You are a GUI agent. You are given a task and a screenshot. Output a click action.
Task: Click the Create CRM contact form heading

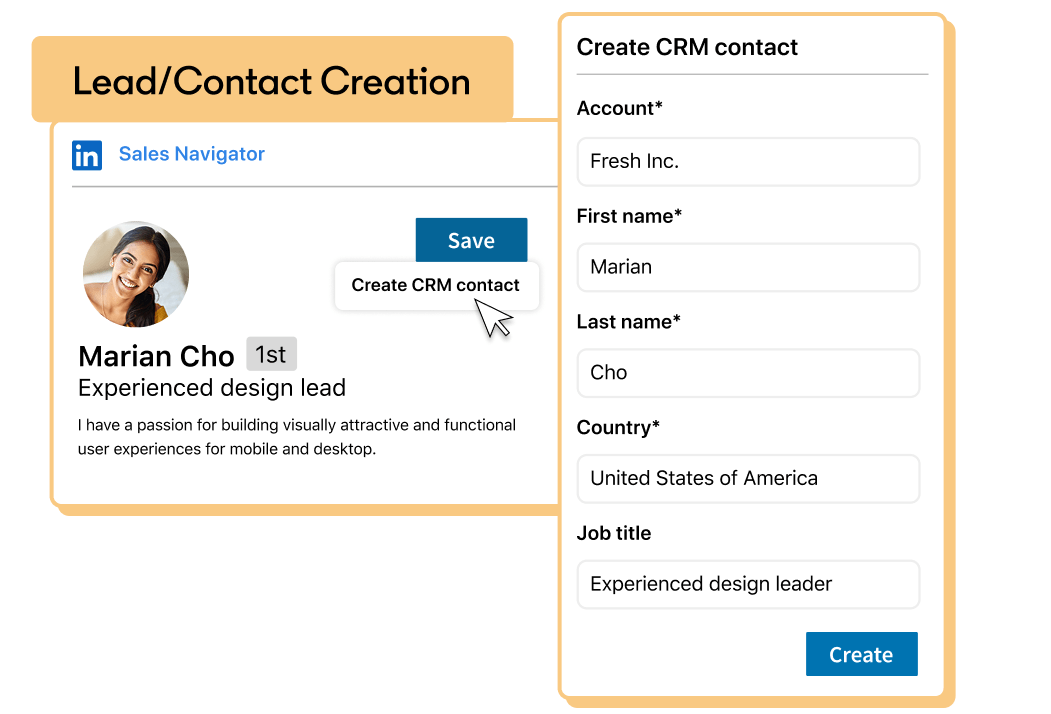[x=687, y=47]
